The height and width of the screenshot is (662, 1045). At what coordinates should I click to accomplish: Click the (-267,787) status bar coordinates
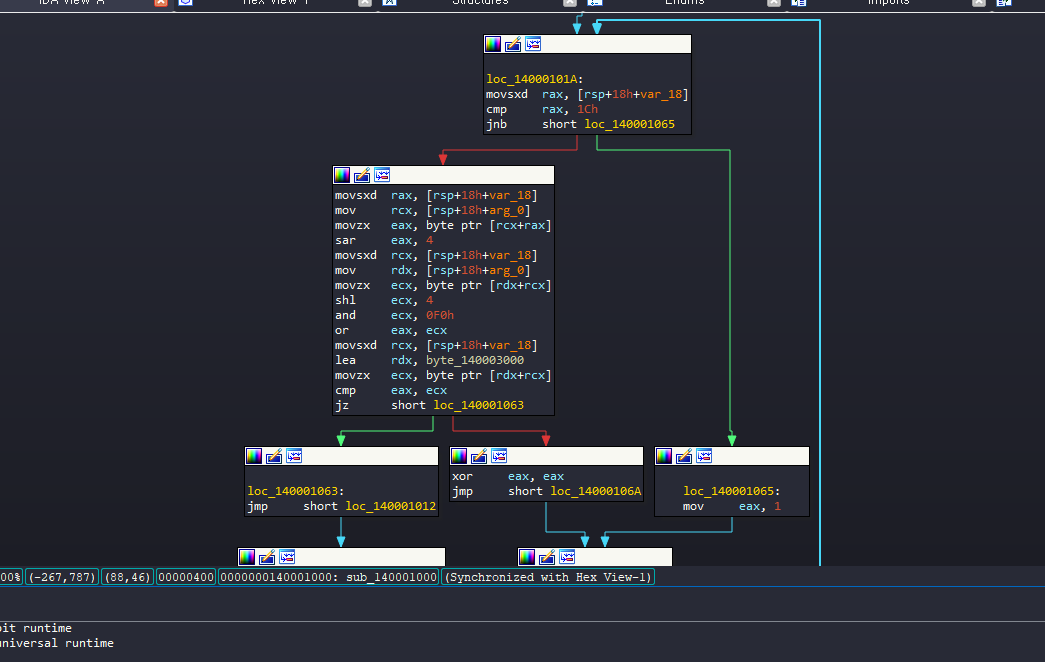62,577
